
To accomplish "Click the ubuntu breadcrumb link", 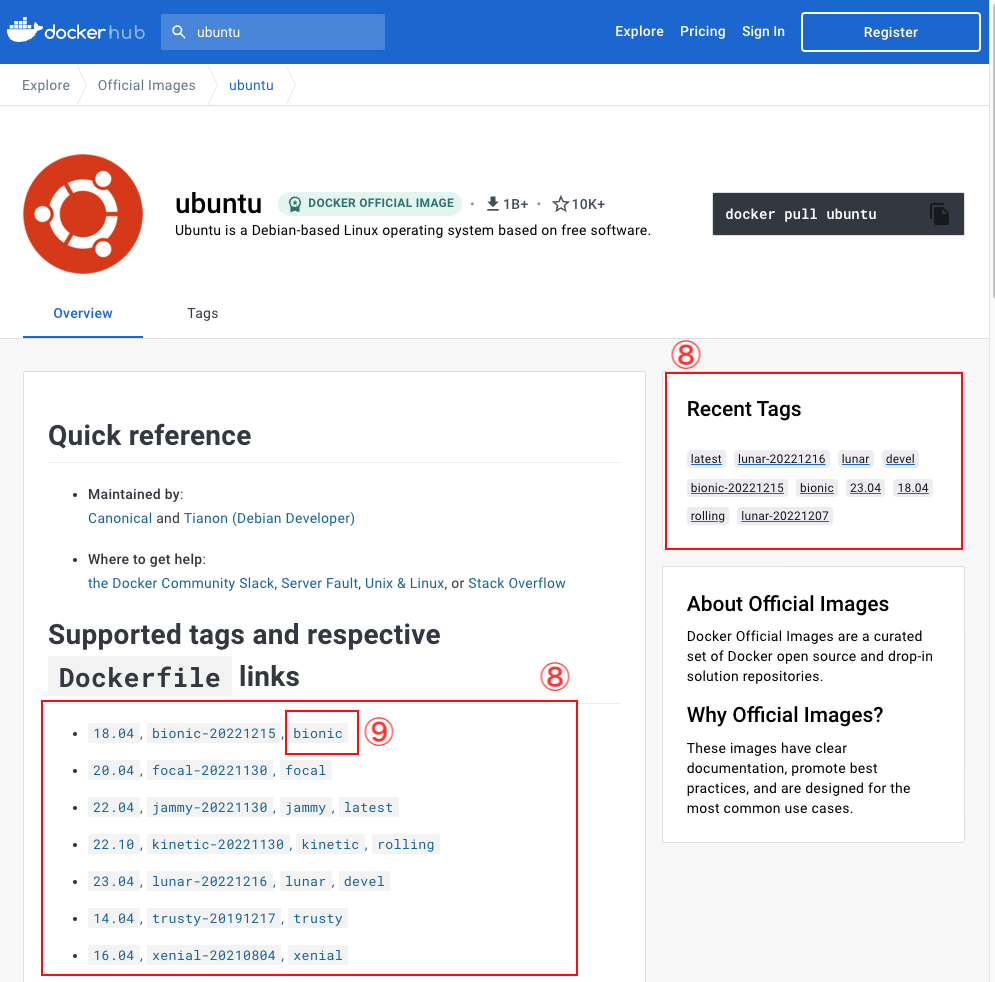I will [251, 85].
